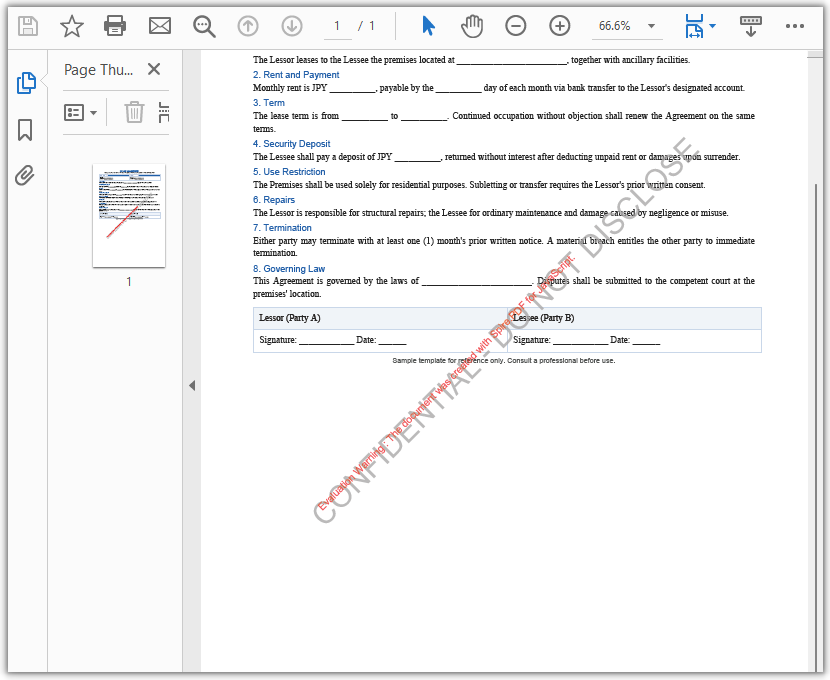This screenshot has width=830, height=680.
Task: Go to the previous page arrow
Action: click(248, 26)
